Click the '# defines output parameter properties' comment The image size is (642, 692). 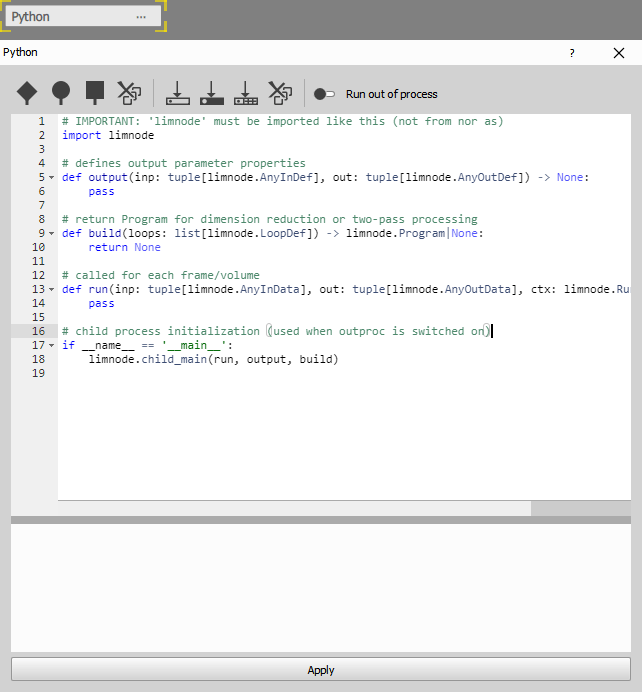click(184, 163)
